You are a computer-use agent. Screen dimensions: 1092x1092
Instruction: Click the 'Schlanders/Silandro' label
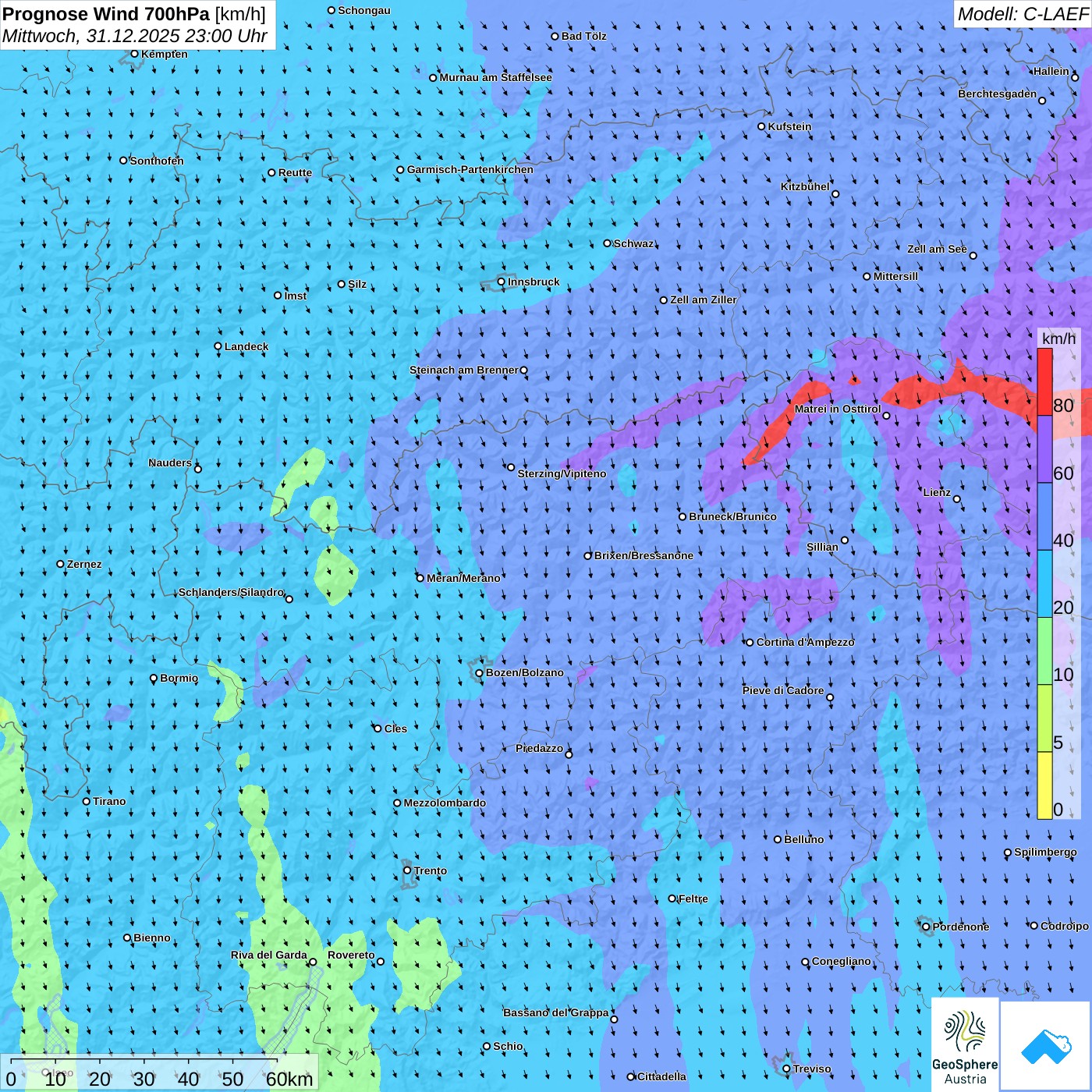(232, 592)
